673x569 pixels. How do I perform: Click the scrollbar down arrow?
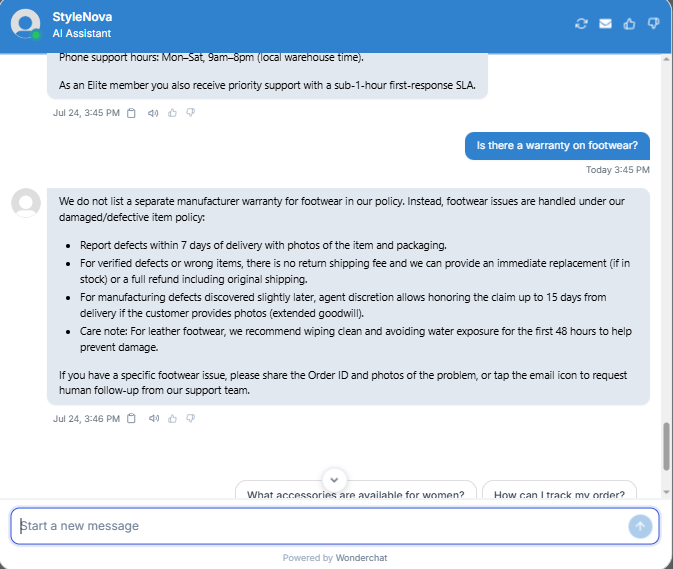(x=666, y=492)
